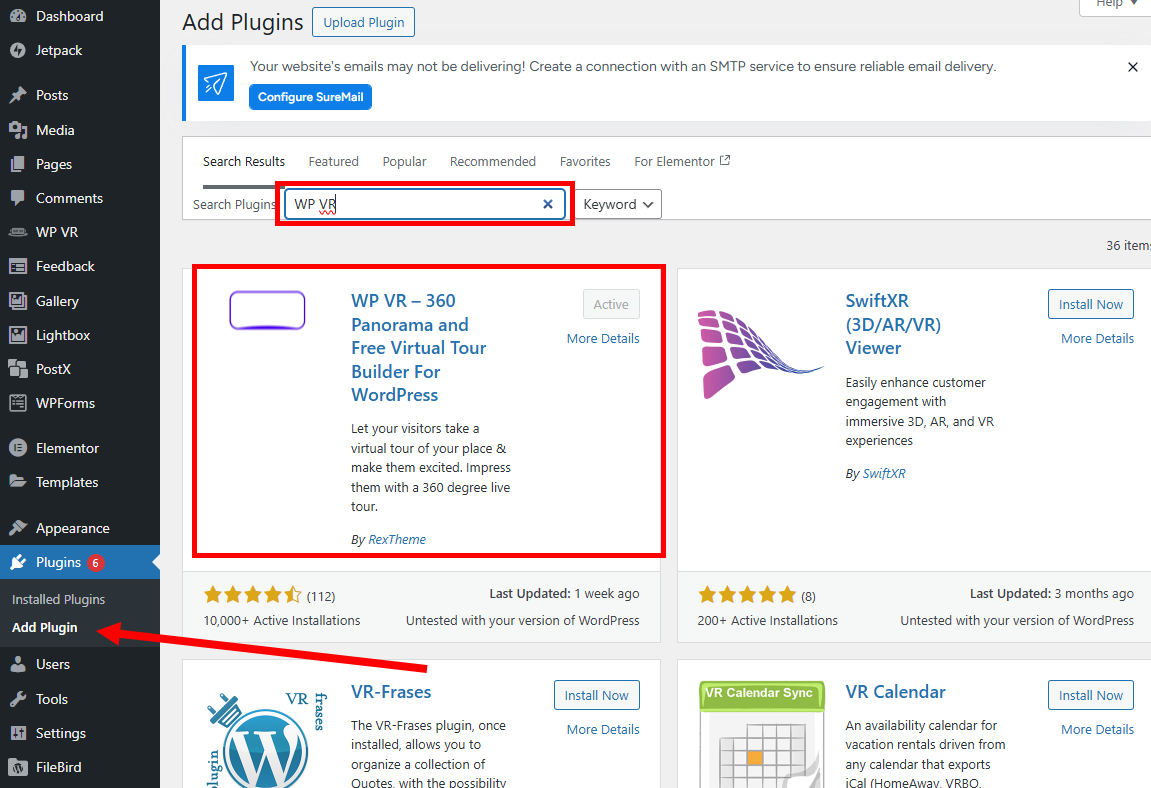The width and height of the screenshot is (1151, 788).
Task: Open the For Elementor tab
Action: coord(682,162)
